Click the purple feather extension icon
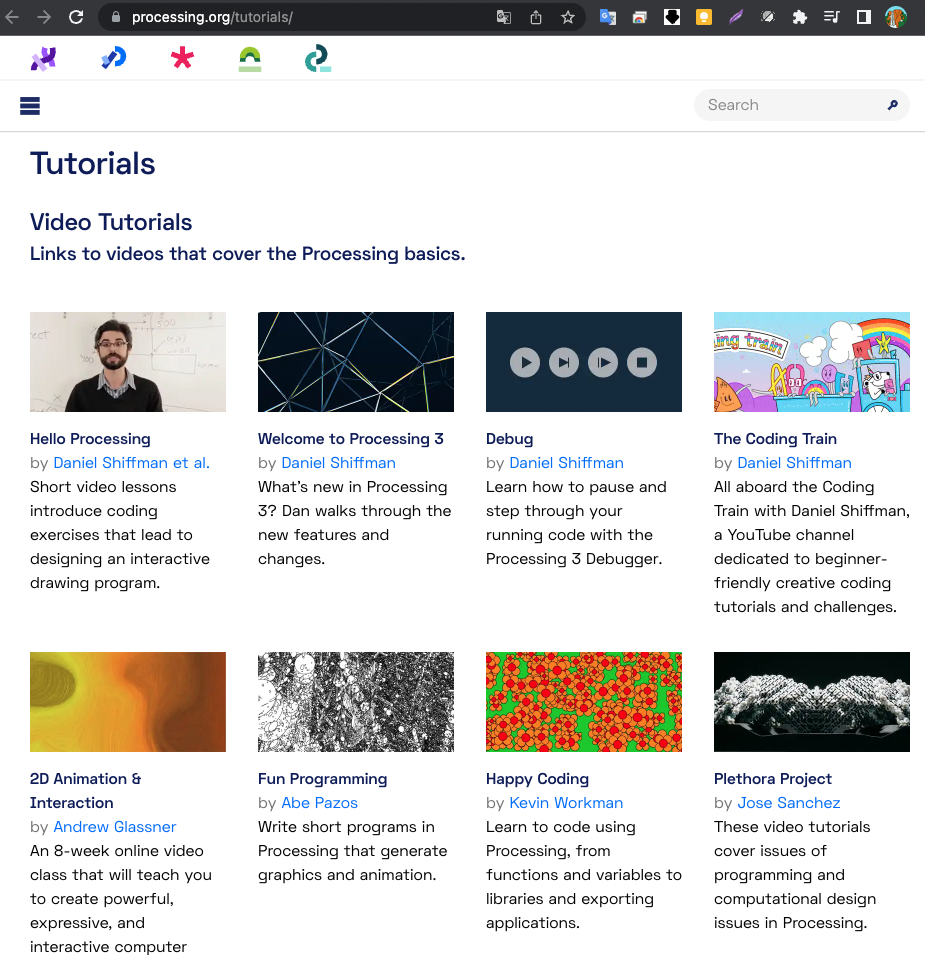The height and width of the screenshot is (955, 925). pyautogui.click(x=736, y=17)
